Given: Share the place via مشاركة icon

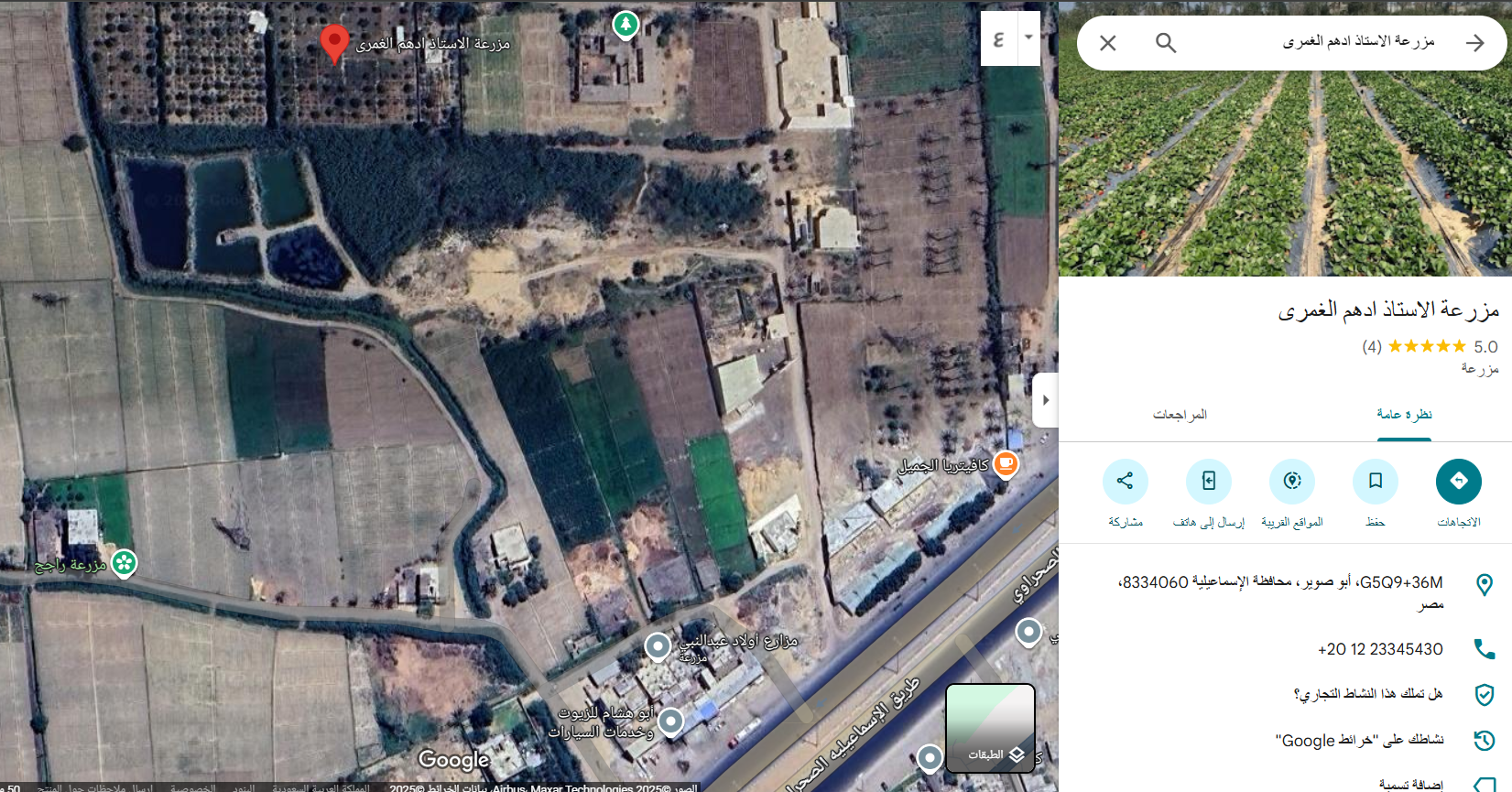Looking at the screenshot, I should (x=1125, y=482).
